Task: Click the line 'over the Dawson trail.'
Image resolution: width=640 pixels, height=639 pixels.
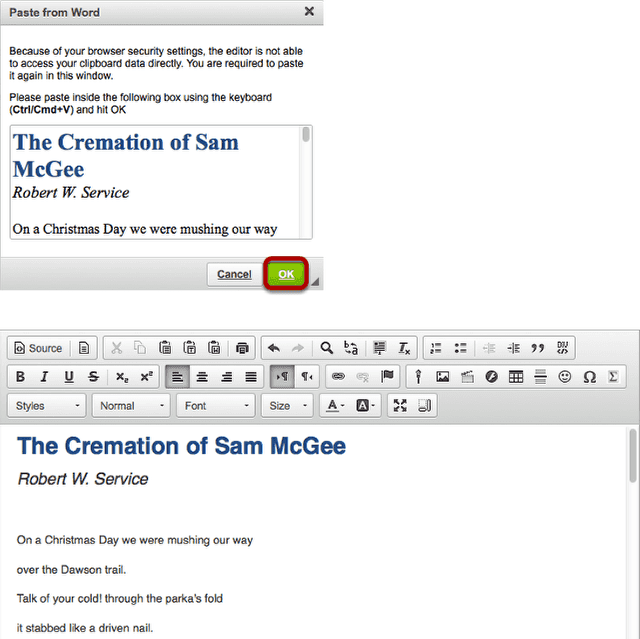Action: [71, 570]
